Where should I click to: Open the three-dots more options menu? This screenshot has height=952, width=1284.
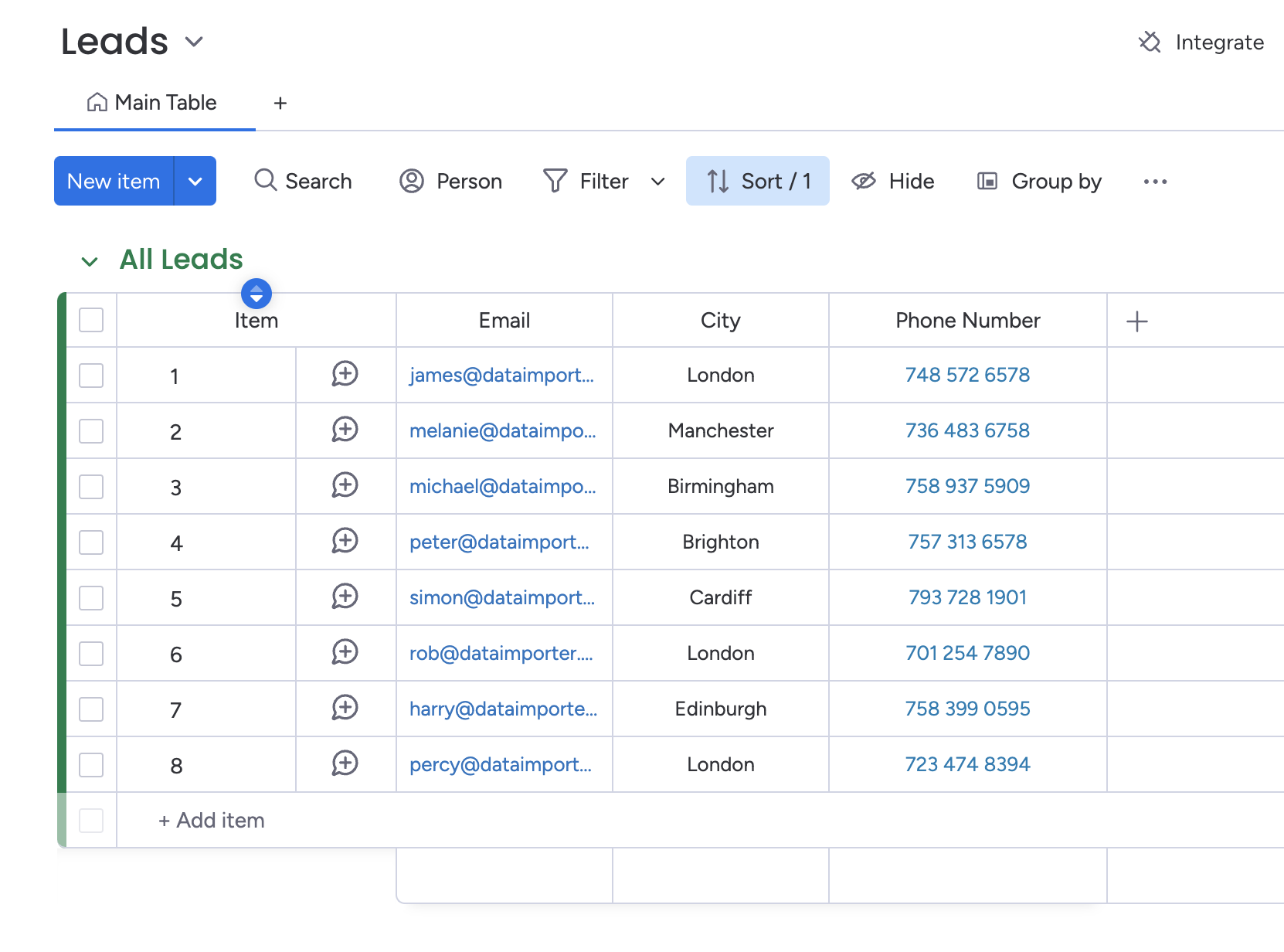click(1155, 182)
